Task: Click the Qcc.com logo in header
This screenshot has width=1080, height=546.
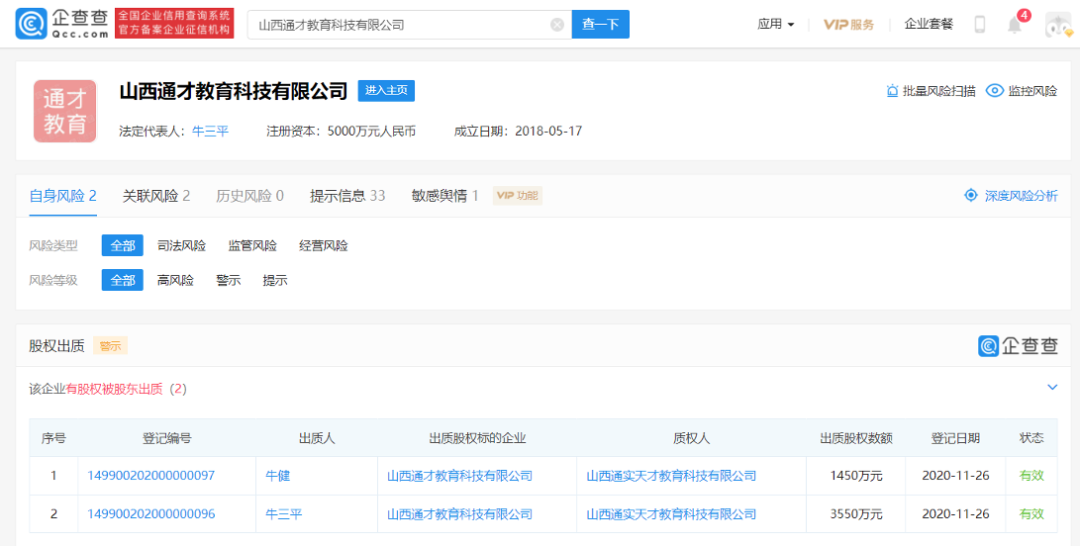Action: click(62, 24)
